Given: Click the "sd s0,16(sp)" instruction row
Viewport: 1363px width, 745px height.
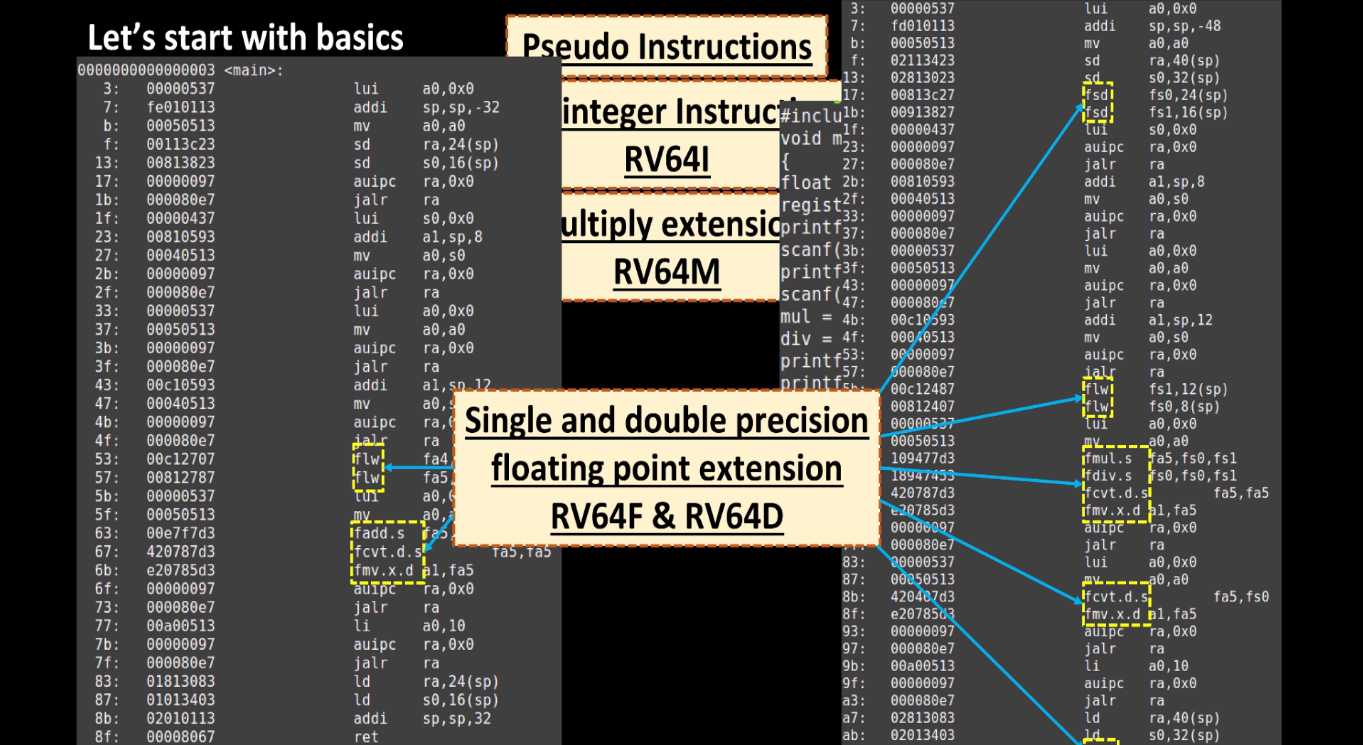Looking at the screenshot, I should tap(300, 163).
